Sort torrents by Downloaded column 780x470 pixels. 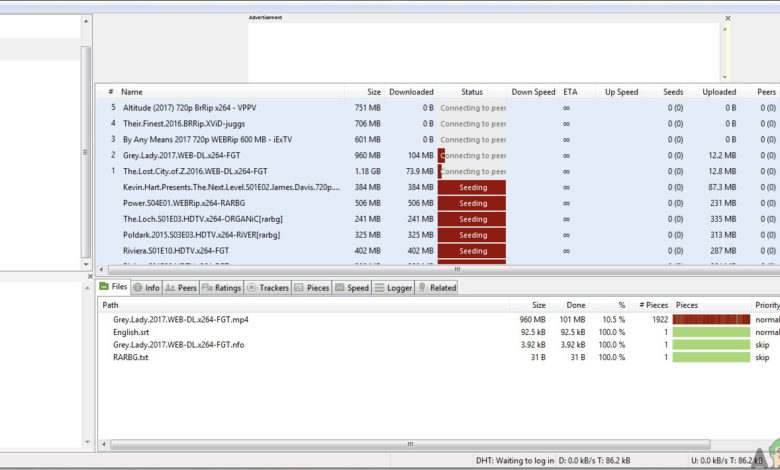pyautogui.click(x=411, y=92)
